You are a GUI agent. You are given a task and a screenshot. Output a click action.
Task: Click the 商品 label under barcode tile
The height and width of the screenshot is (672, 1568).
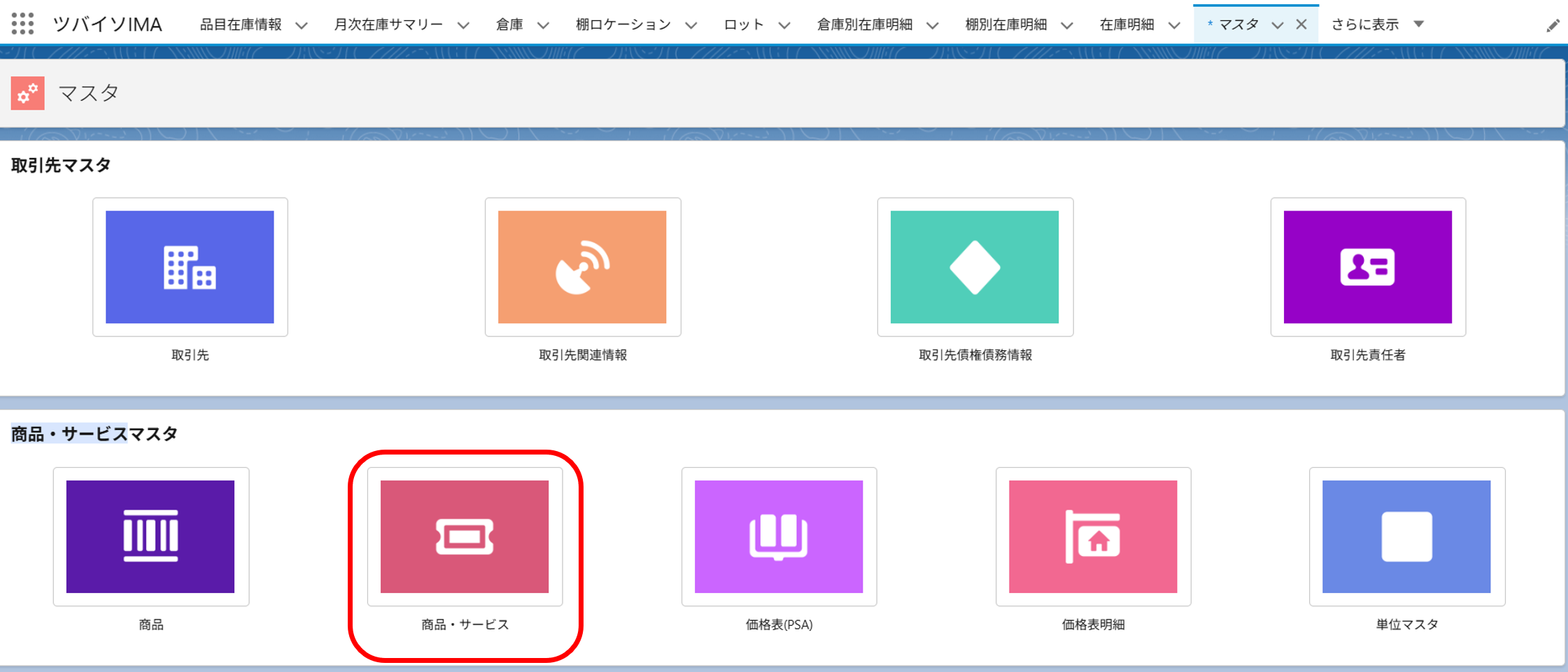click(x=150, y=624)
